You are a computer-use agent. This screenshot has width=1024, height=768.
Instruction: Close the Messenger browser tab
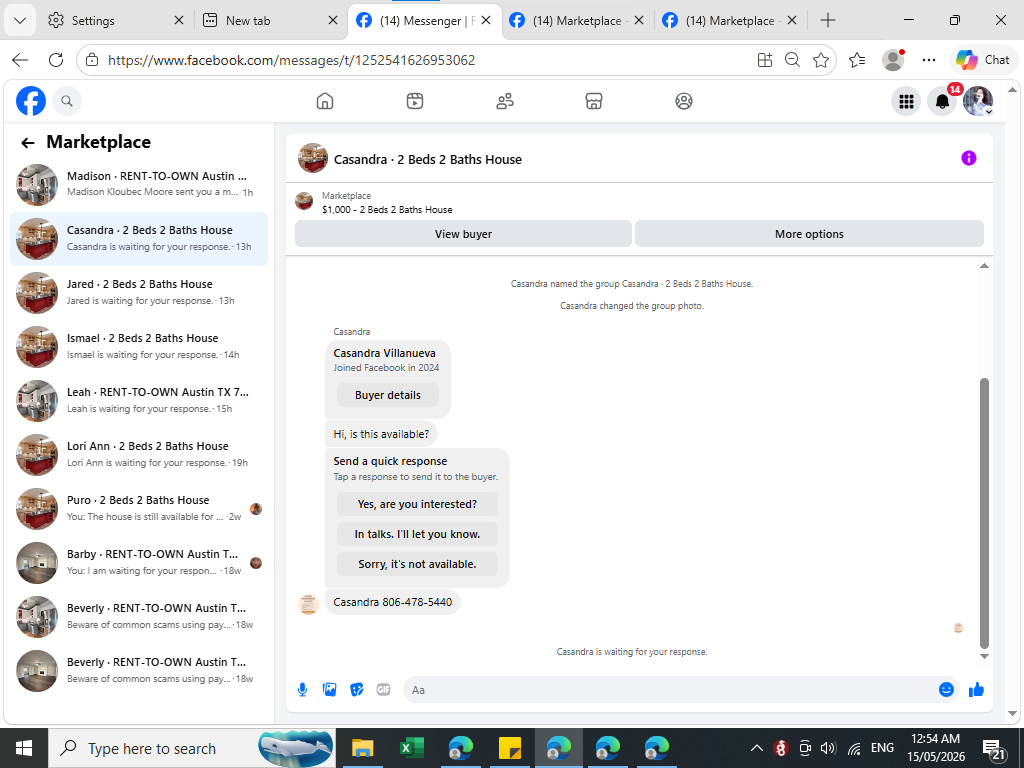click(x=486, y=20)
